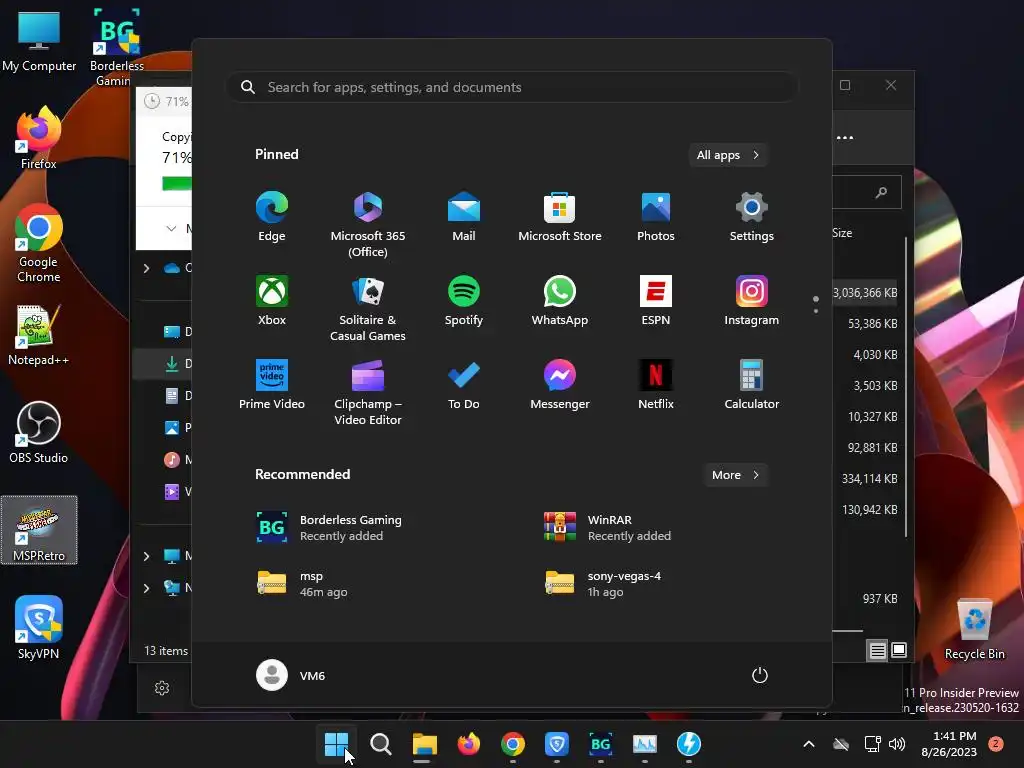Select Downloads folder in Explorer sidebar
Viewport: 1024px width, 768px height.
163,364
